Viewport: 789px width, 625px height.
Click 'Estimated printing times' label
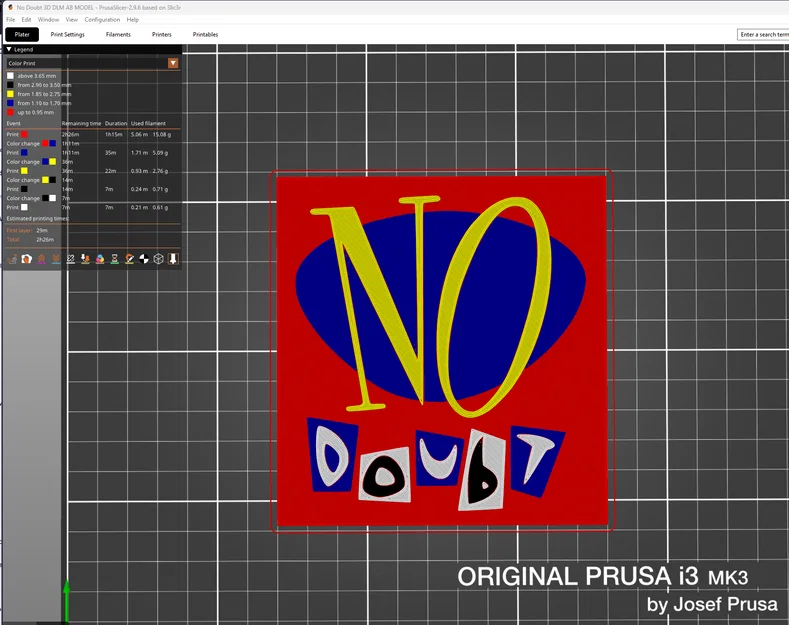coord(38,218)
